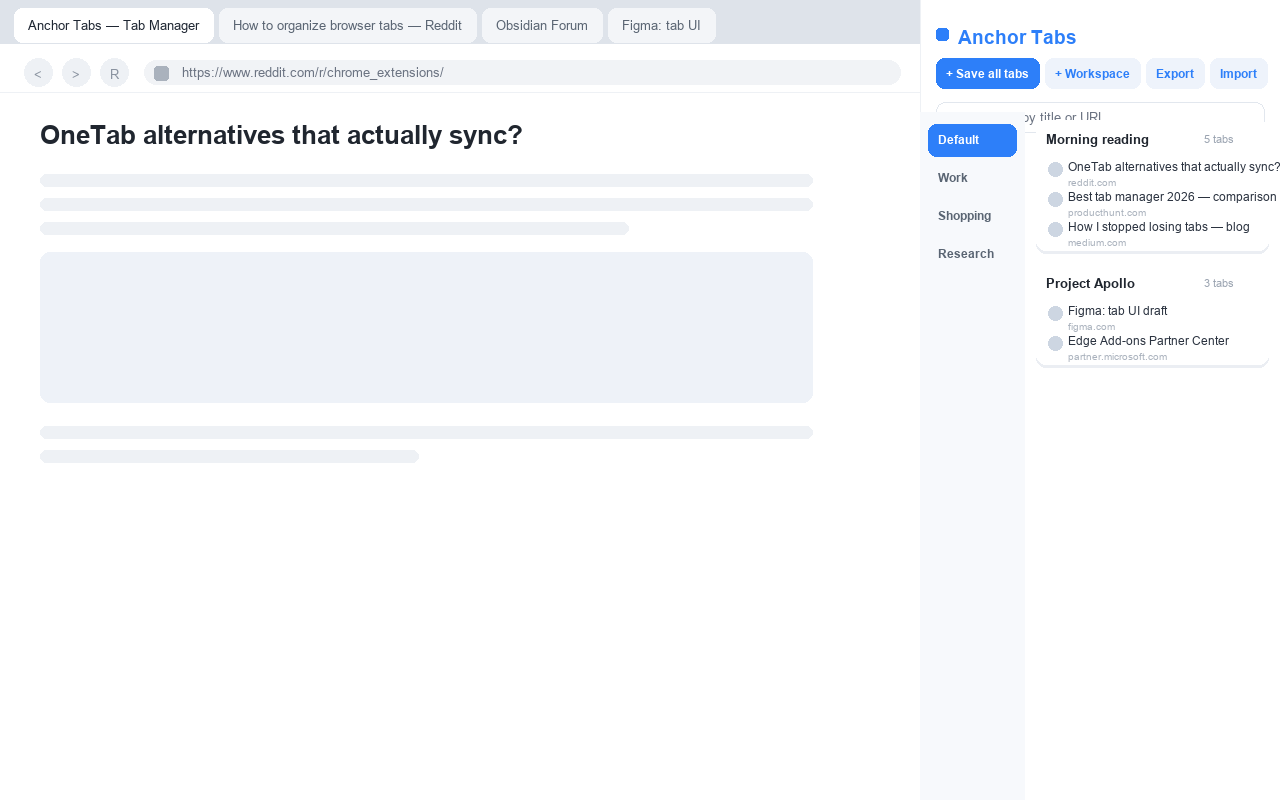Viewport: 1280px width, 800px height.
Task: Click the medium.com domain label
Action: tap(1097, 243)
